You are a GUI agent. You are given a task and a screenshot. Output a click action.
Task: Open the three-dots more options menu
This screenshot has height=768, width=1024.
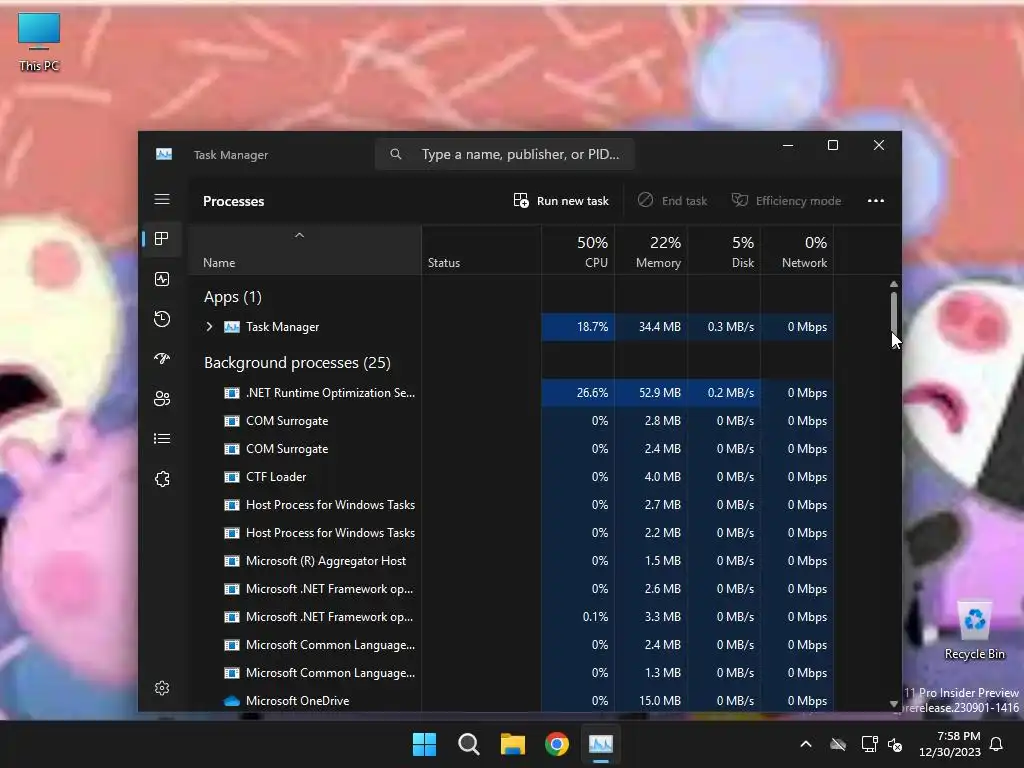point(876,200)
